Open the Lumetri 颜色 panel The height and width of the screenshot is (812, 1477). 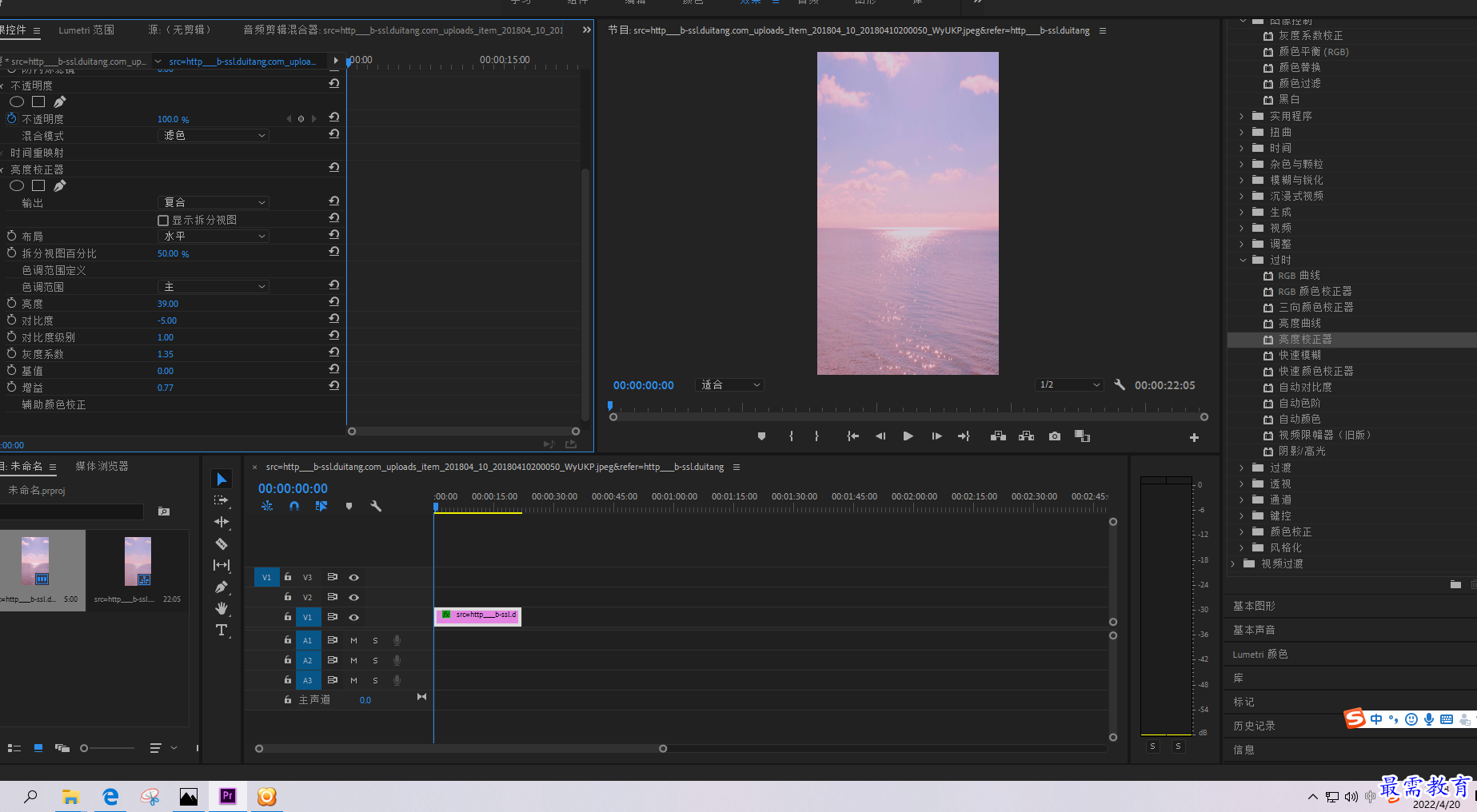point(1260,654)
